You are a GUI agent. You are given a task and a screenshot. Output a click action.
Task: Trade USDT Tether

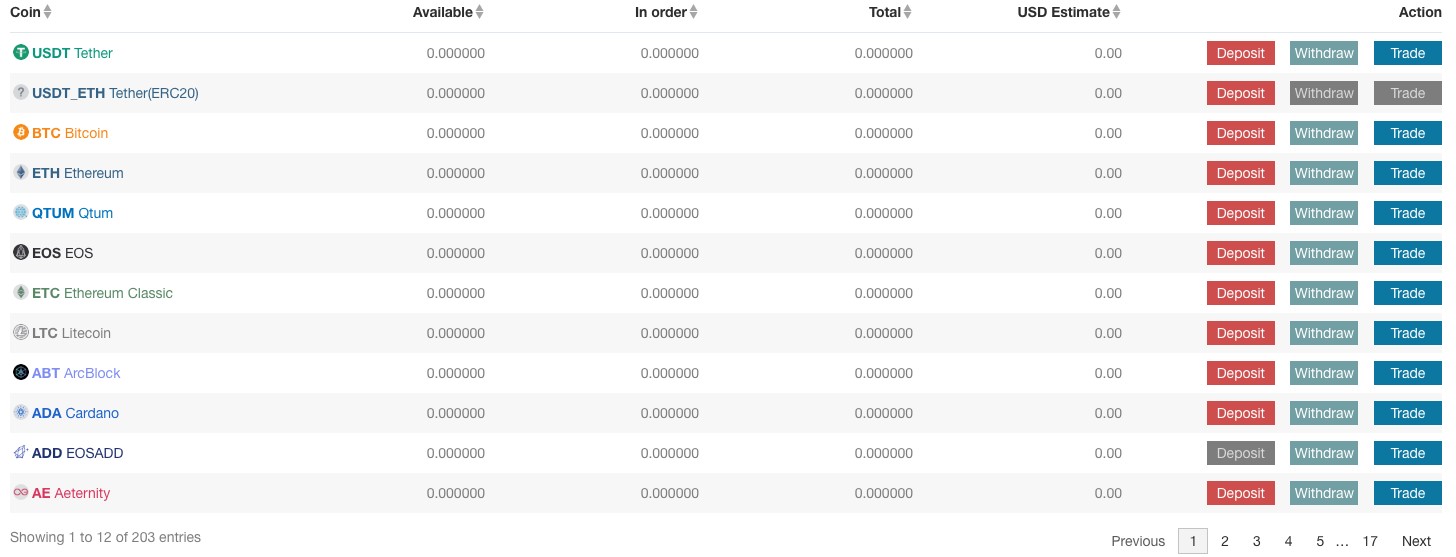tap(1408, 53)
